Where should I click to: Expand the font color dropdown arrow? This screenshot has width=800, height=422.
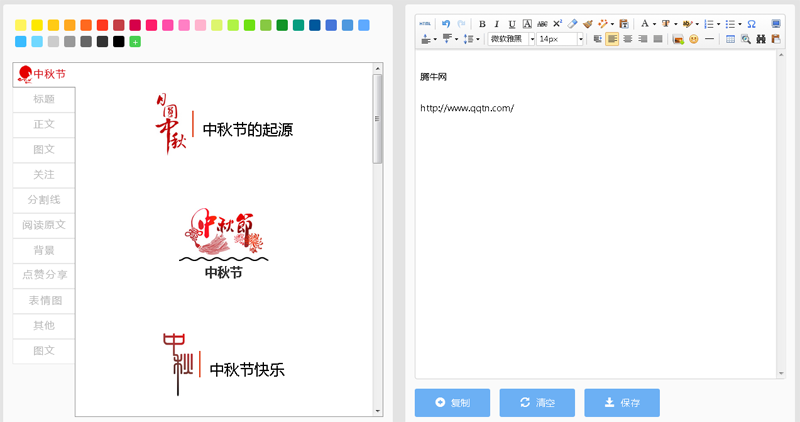click(x=654, y=23)
